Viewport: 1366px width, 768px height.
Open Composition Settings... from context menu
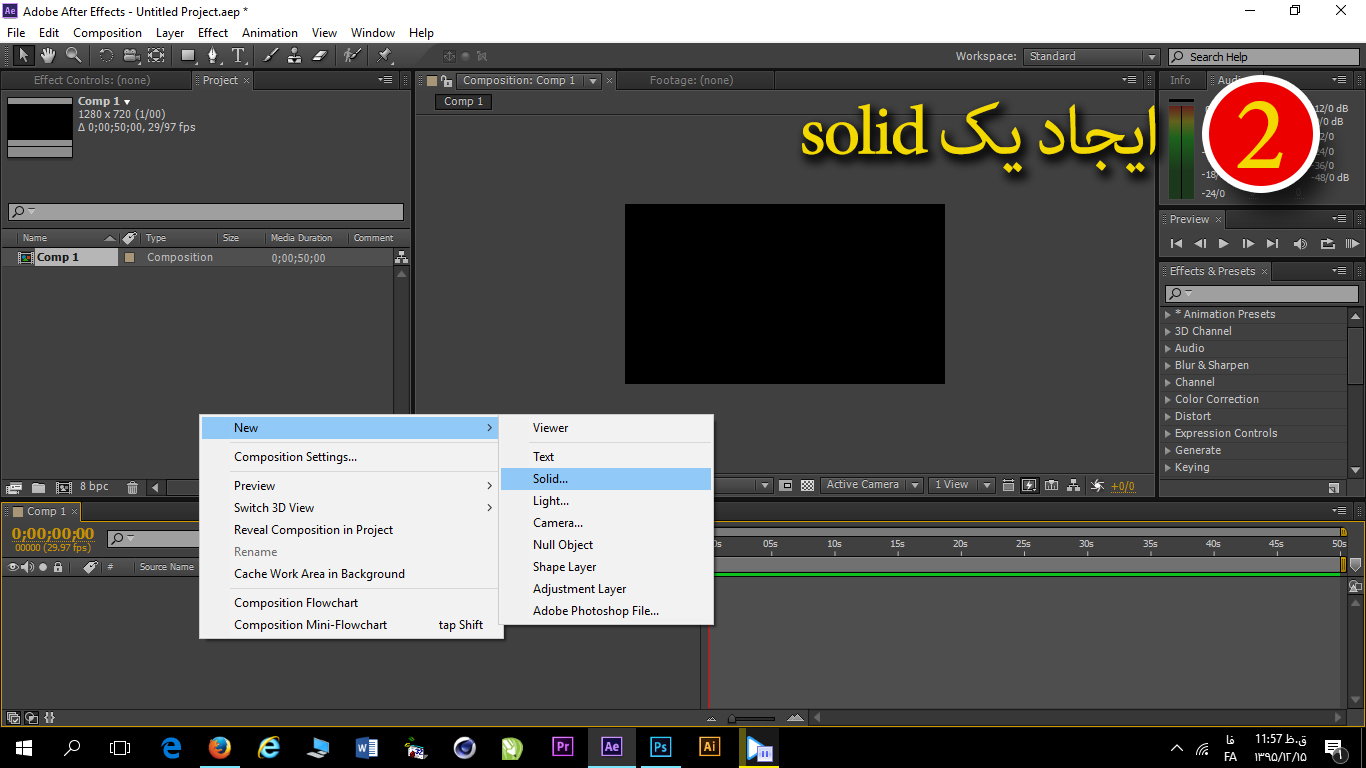(x=350, y=457)
